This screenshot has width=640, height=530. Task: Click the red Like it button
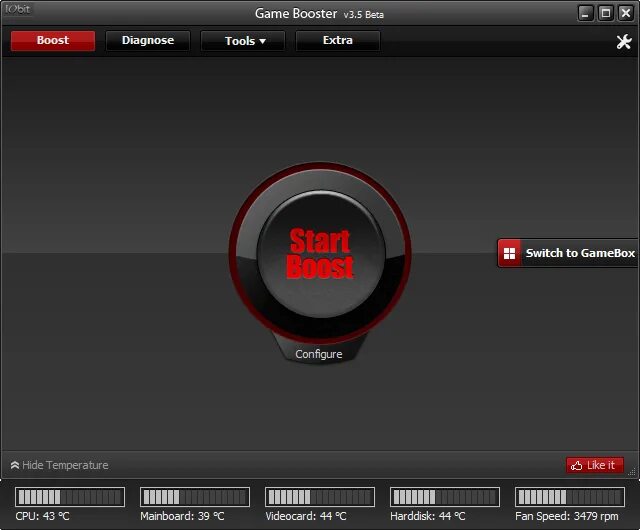pyautogui.click(x=595, y=465)
